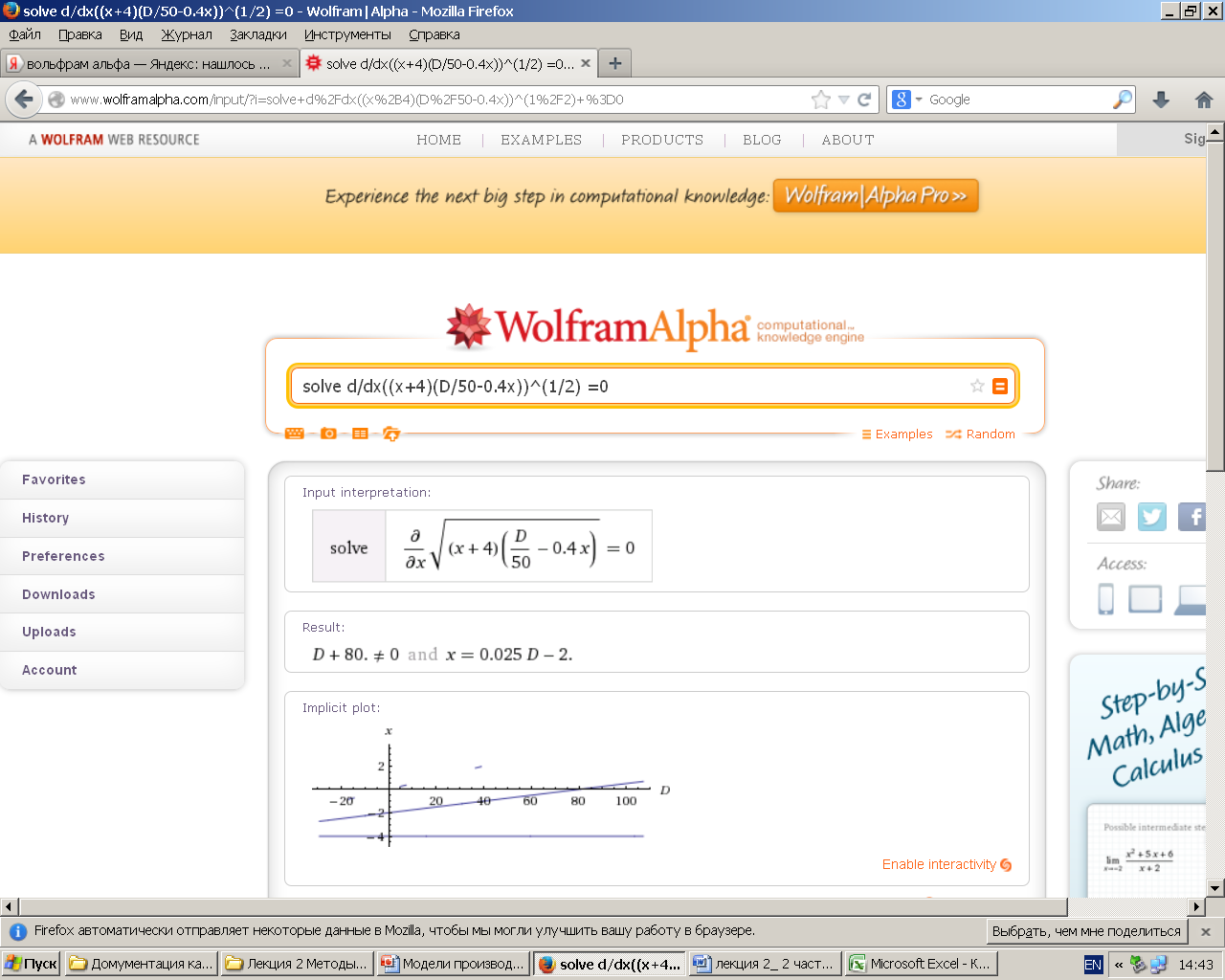Image resolution: width=1225 pixels, height=980 pixels.
Task: Open the mobile phone access icon
Action: (1106, 599)
